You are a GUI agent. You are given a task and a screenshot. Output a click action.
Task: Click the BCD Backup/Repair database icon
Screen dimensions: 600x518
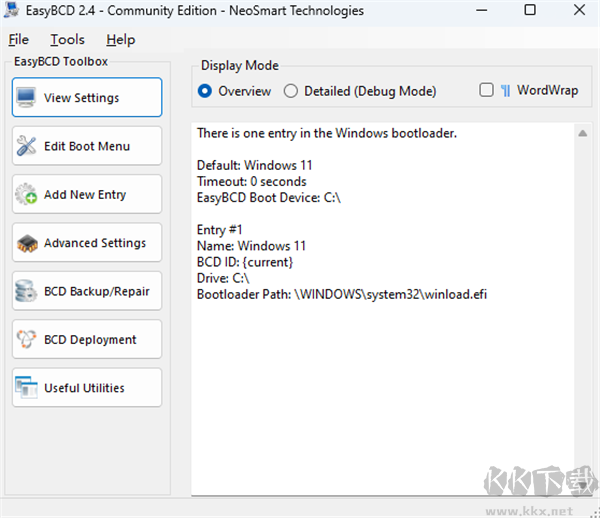(x=27, y=292)
